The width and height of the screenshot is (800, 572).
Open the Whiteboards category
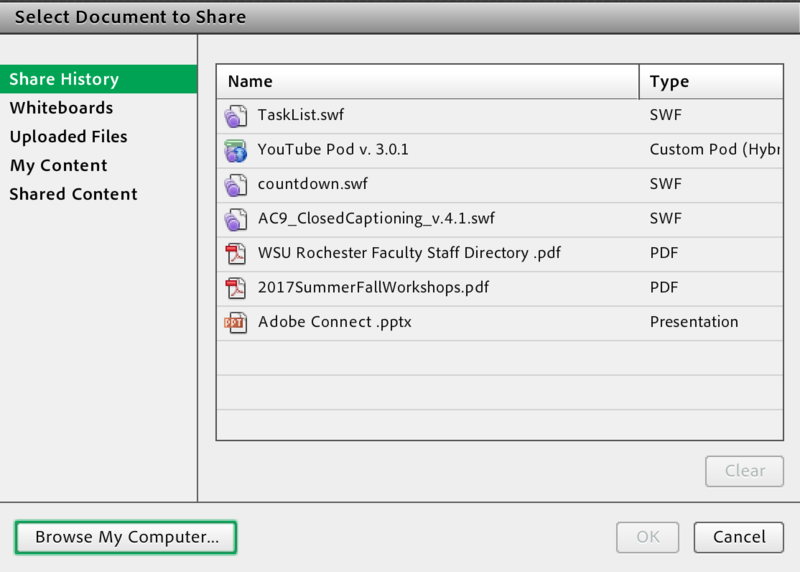point(61,108)
